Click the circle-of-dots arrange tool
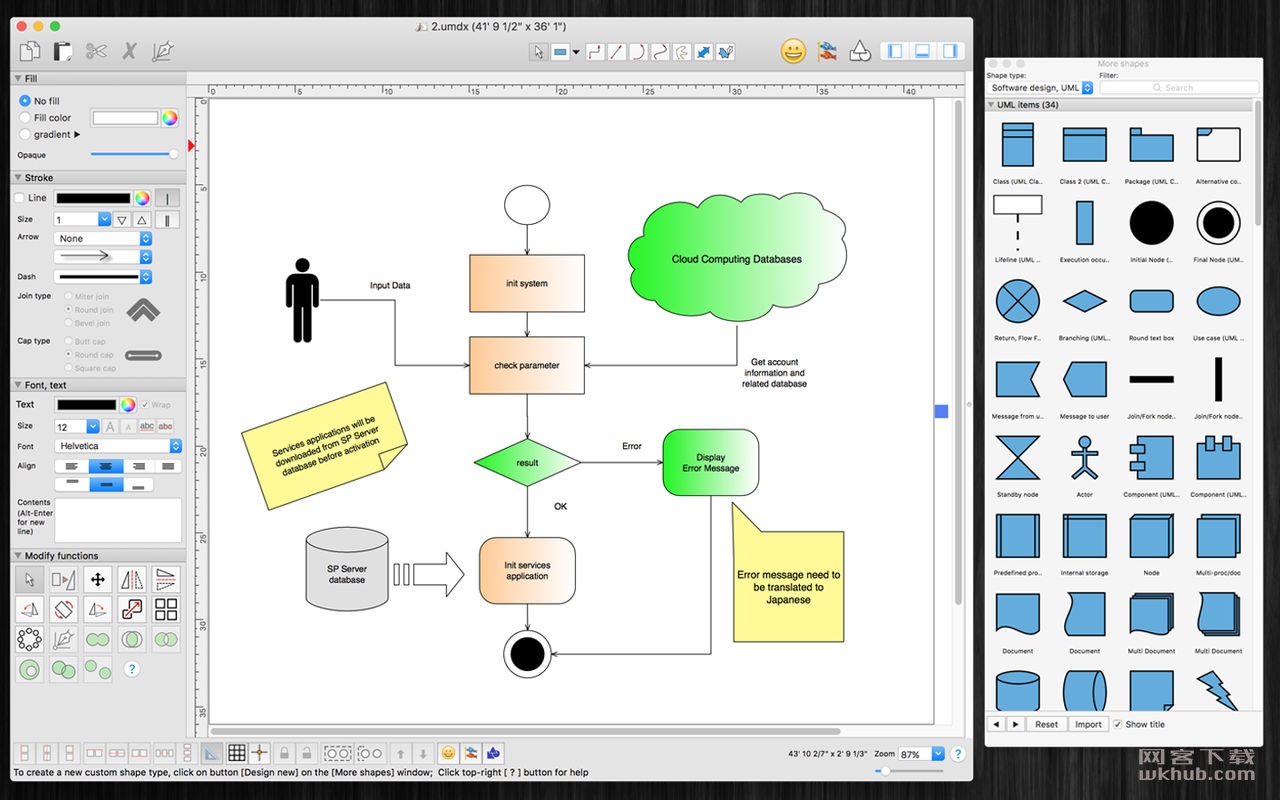This screenshot has width=1280, height=800. (x=30, y=639)
